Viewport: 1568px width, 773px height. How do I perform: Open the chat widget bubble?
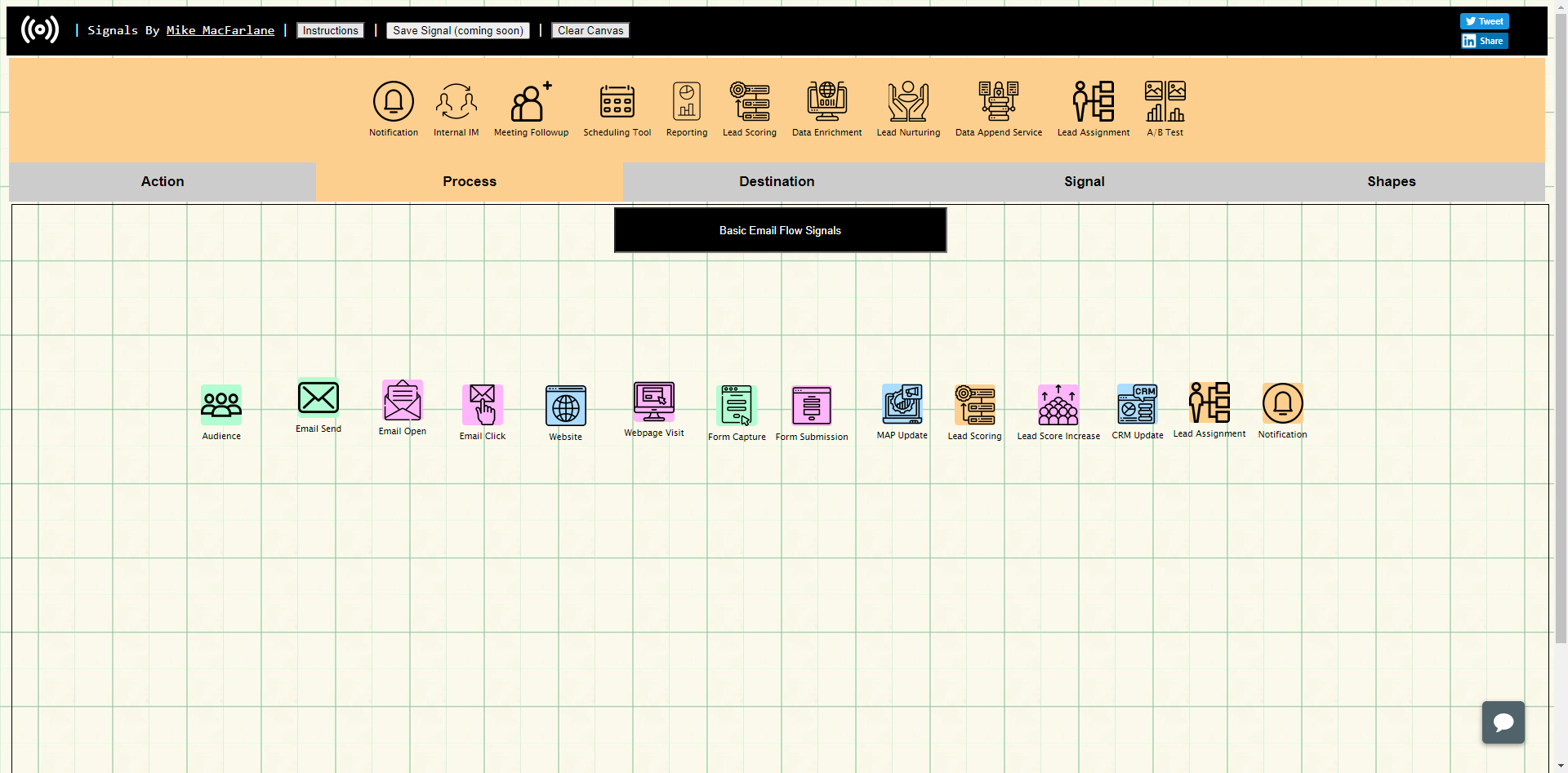[1503, 722]
